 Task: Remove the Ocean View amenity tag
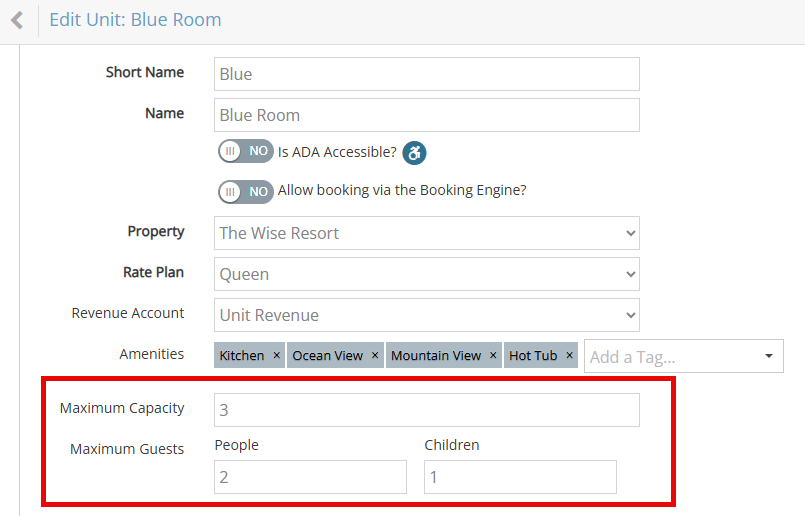[x=375, y=355]
